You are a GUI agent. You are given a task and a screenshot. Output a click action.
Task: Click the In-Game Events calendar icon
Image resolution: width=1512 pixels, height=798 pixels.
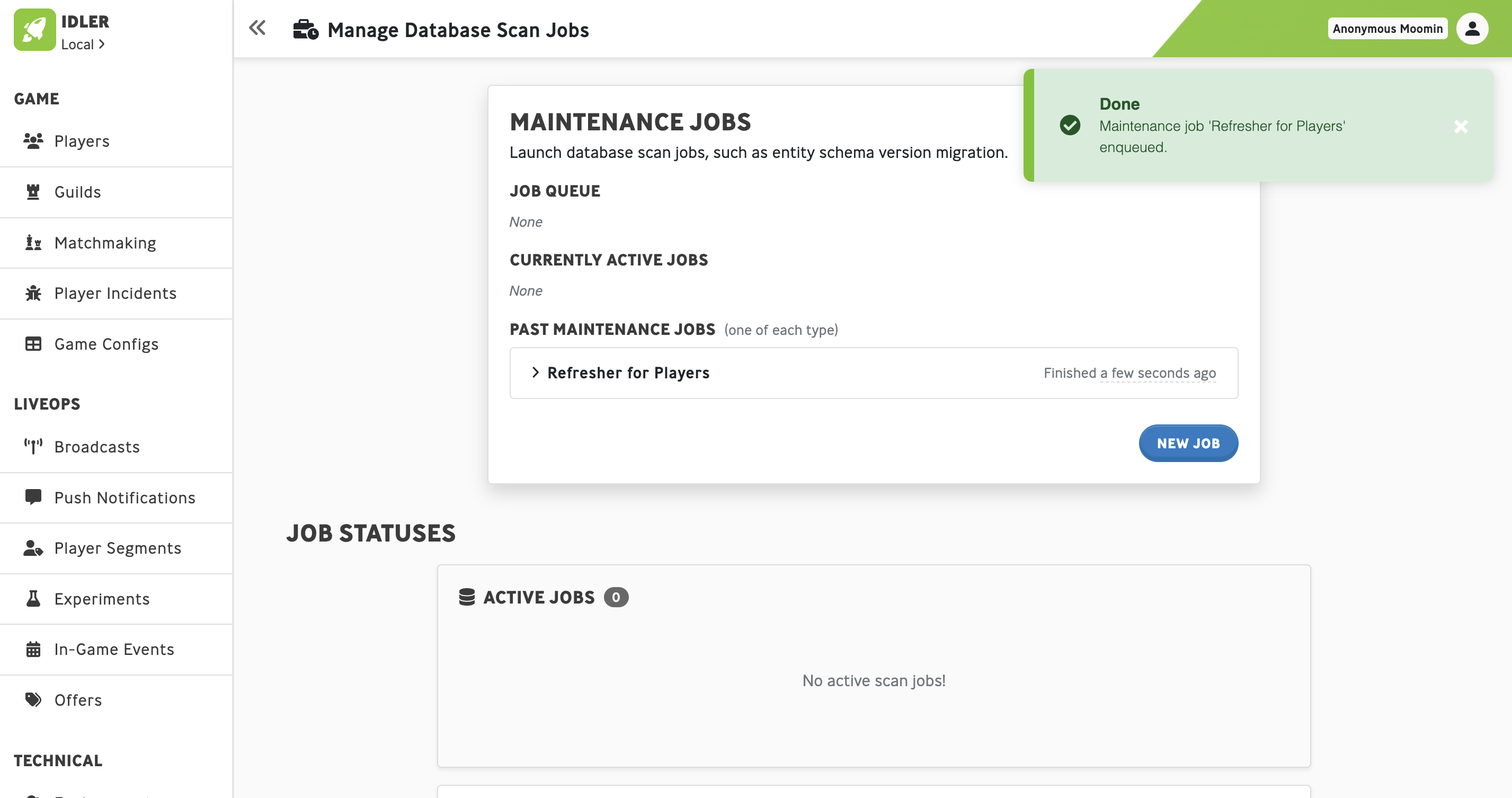[33, 649]
